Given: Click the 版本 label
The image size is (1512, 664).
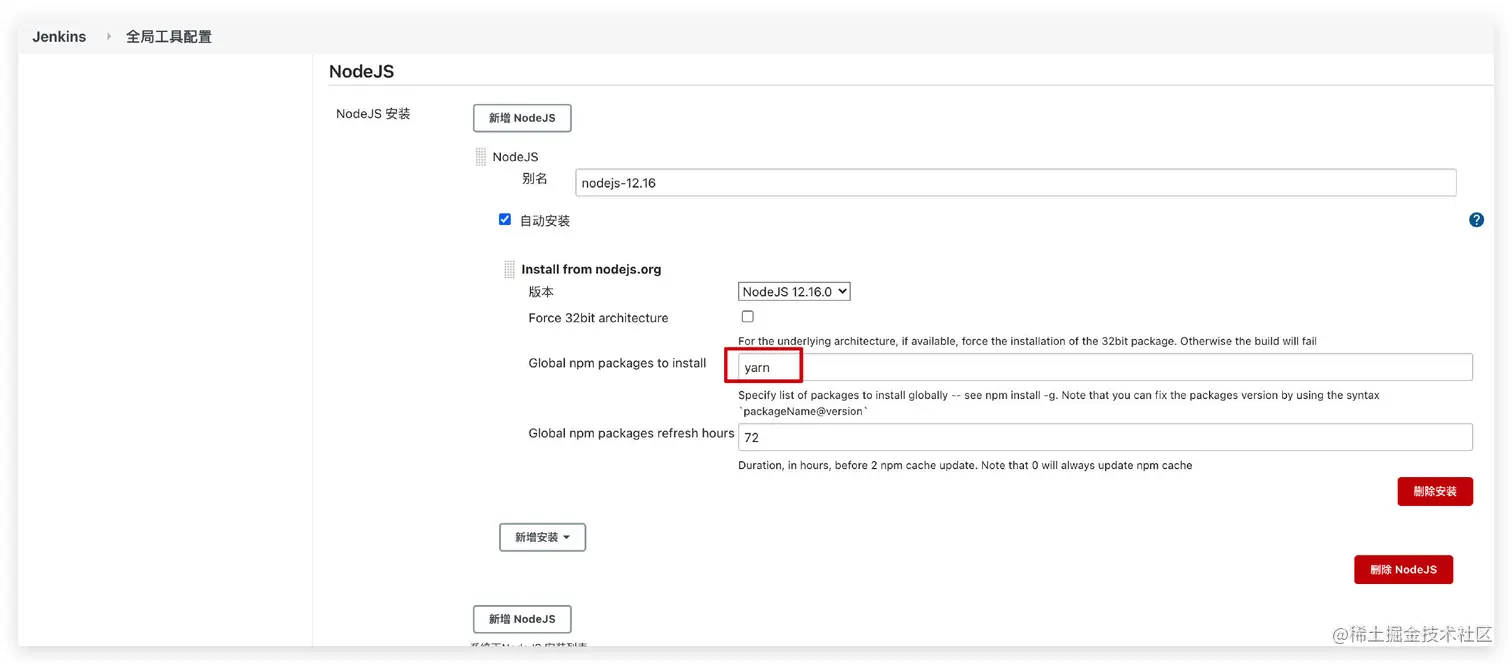Looking at the screenshot, I should click(541, 292).
